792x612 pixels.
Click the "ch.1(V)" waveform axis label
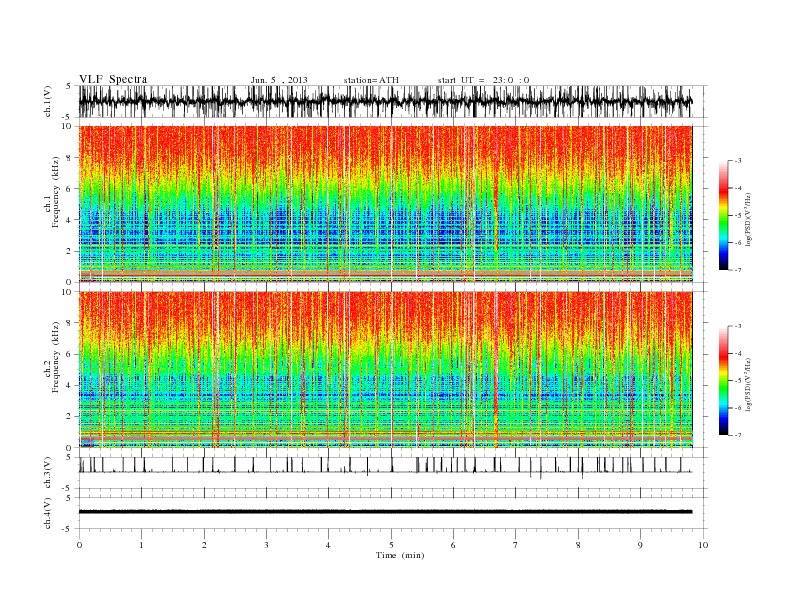pos(47,101)
